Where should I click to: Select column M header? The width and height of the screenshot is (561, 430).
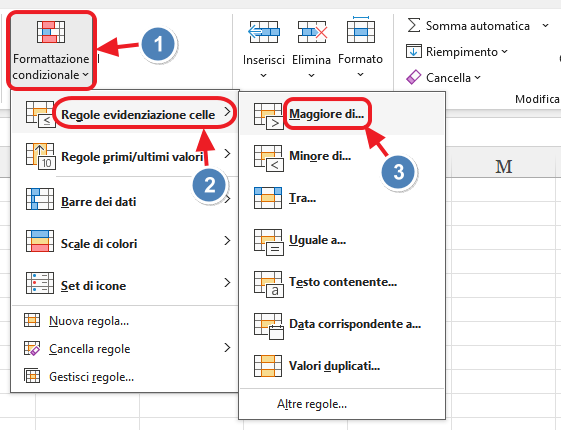(503, 166)
